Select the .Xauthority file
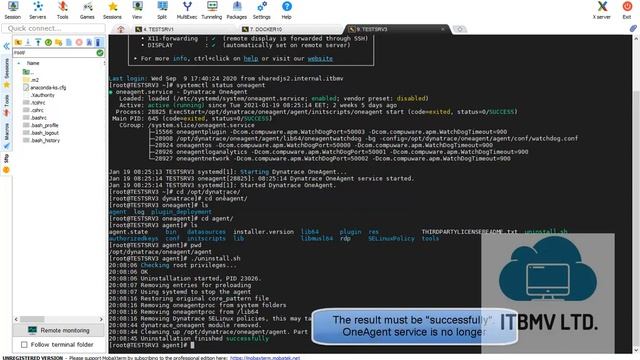Viewport: 640px width, 360px height. (39, 95)
